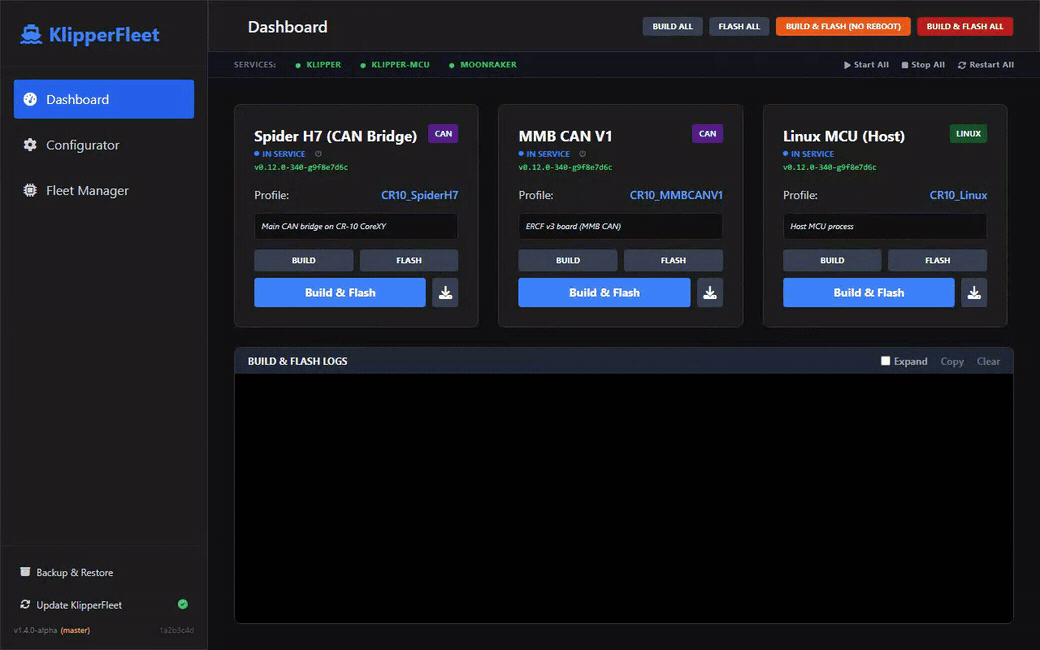Click Build & Flash on MMB CAN V1
Viewport: 1040px width, 650px height.
click(x=604, y=292)
